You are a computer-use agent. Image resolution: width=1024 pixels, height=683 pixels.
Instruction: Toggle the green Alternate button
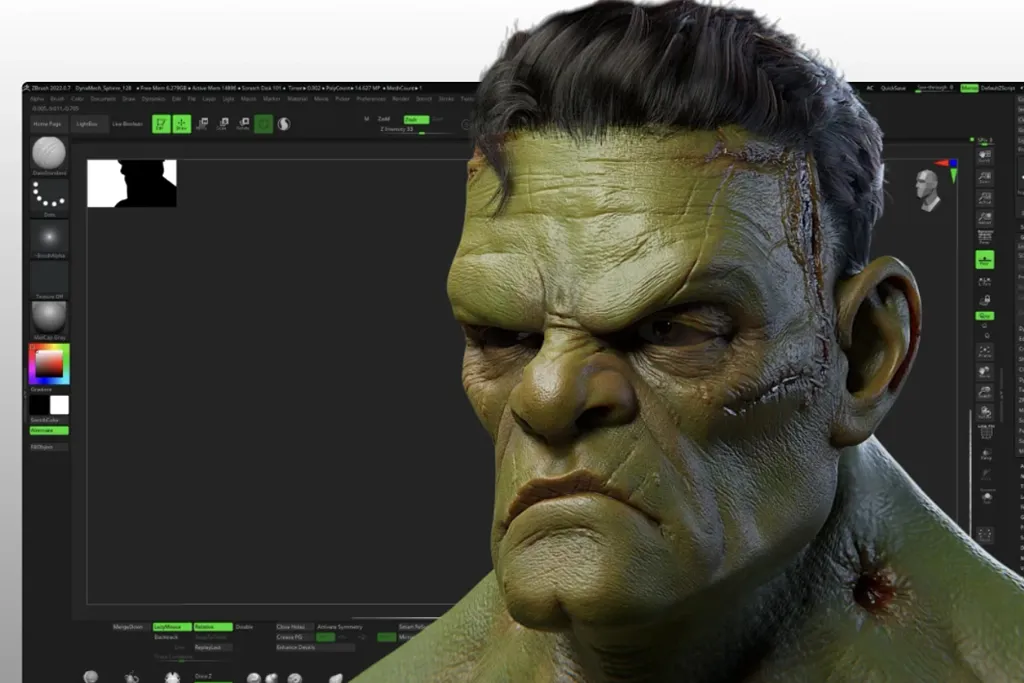[49, 431]
